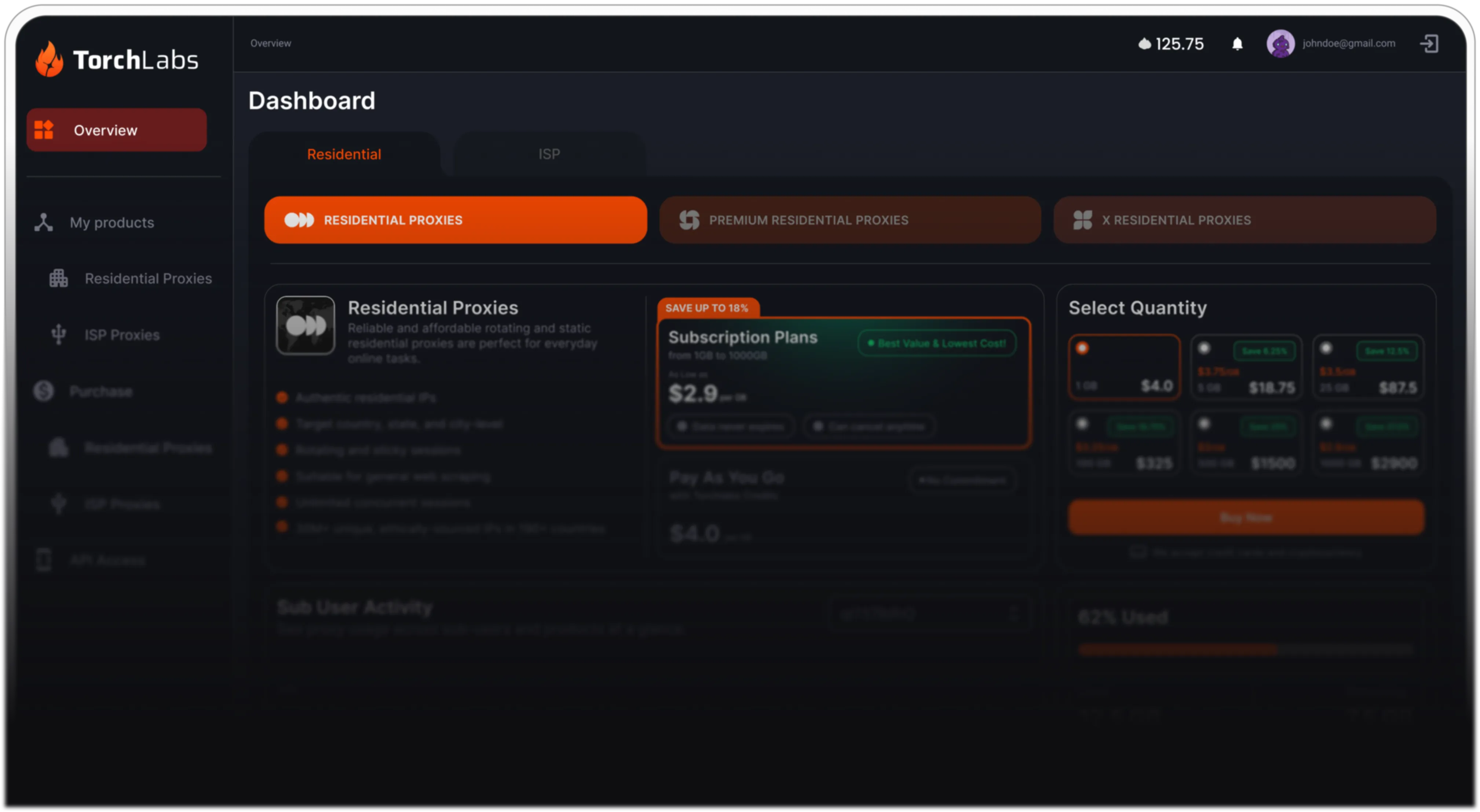This screenshot has height=812, width=1480.
Task: Open the notifications bell
Action: pyautogui.click(x=1237, y=44)
